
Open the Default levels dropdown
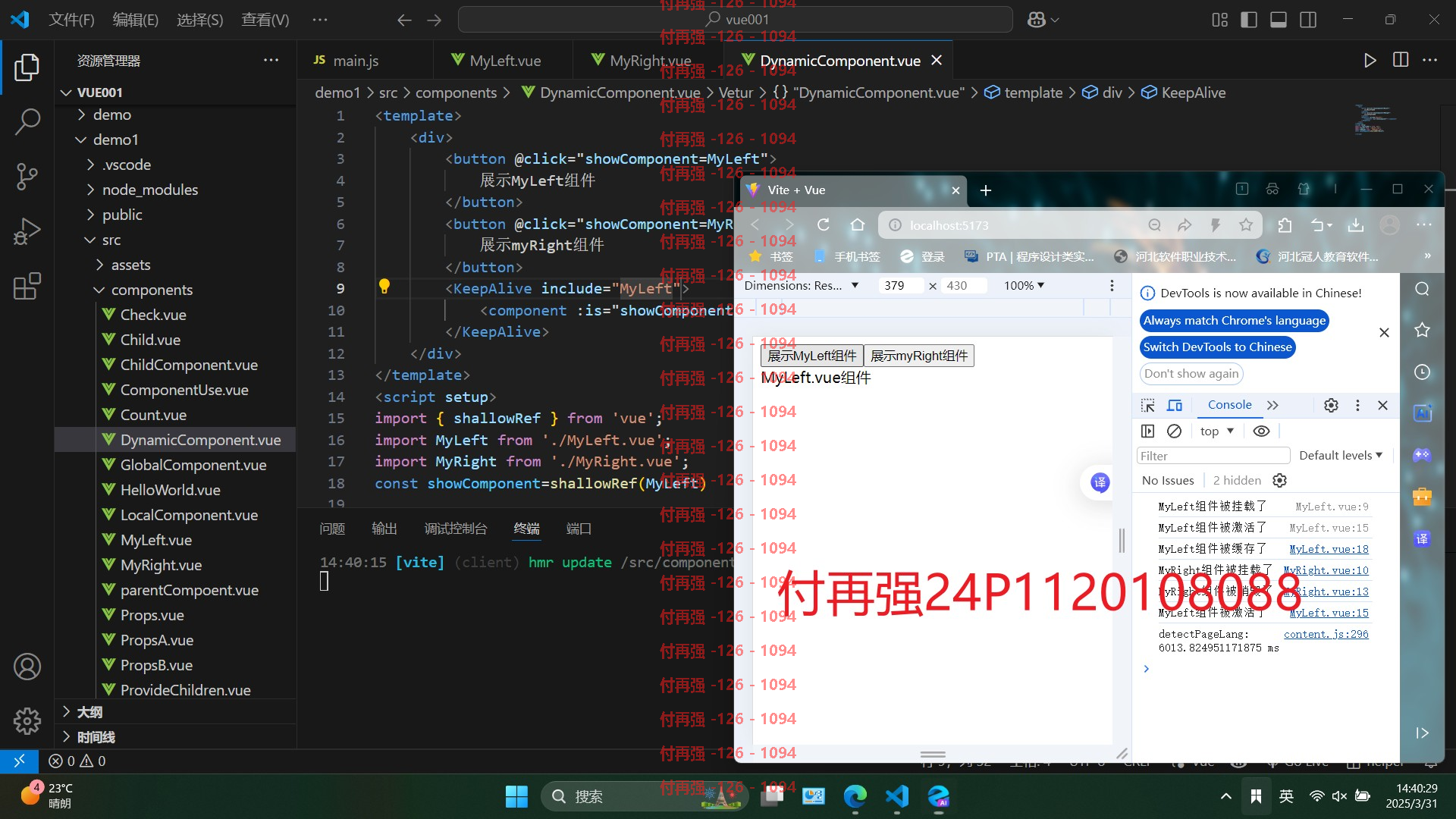(x=1341, y=455)
